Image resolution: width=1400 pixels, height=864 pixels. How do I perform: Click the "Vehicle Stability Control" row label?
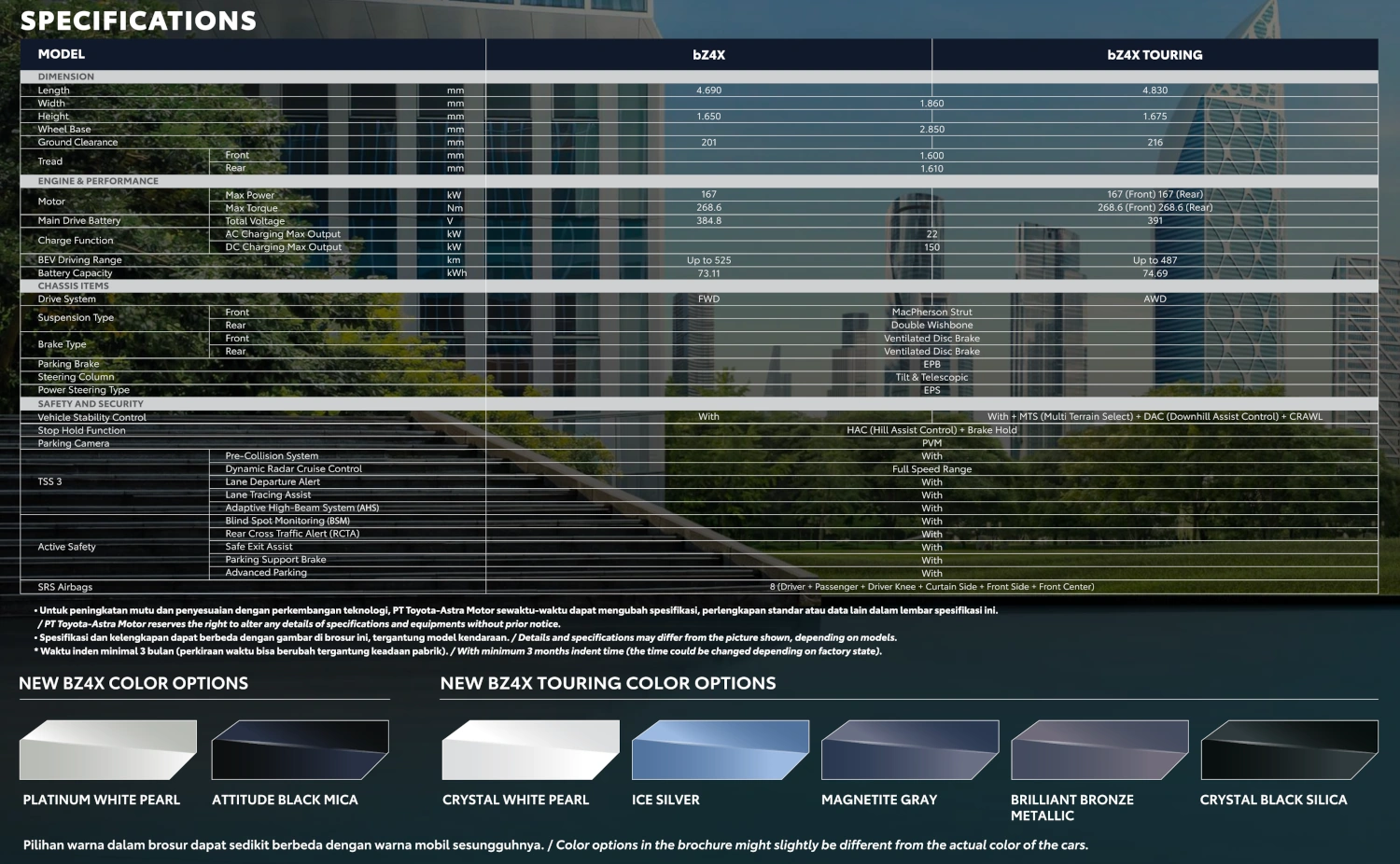91,417
